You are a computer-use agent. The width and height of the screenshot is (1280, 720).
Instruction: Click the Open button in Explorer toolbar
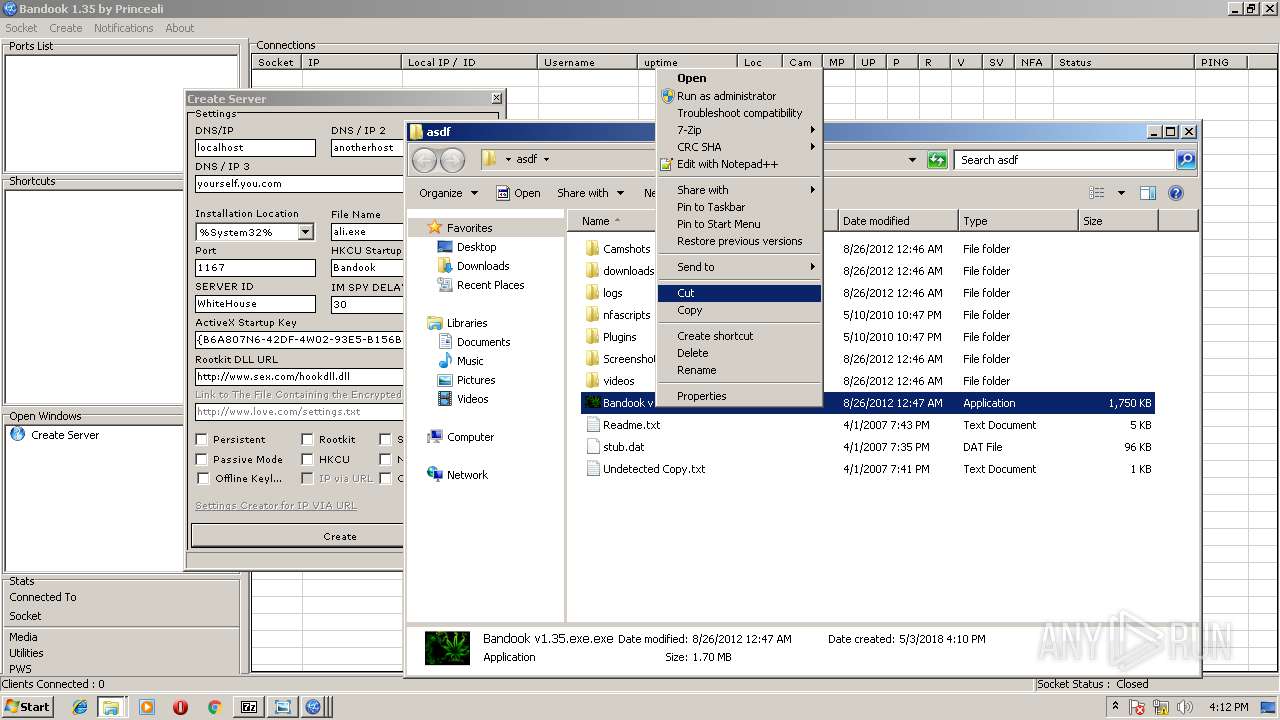[x=518, y=193]
